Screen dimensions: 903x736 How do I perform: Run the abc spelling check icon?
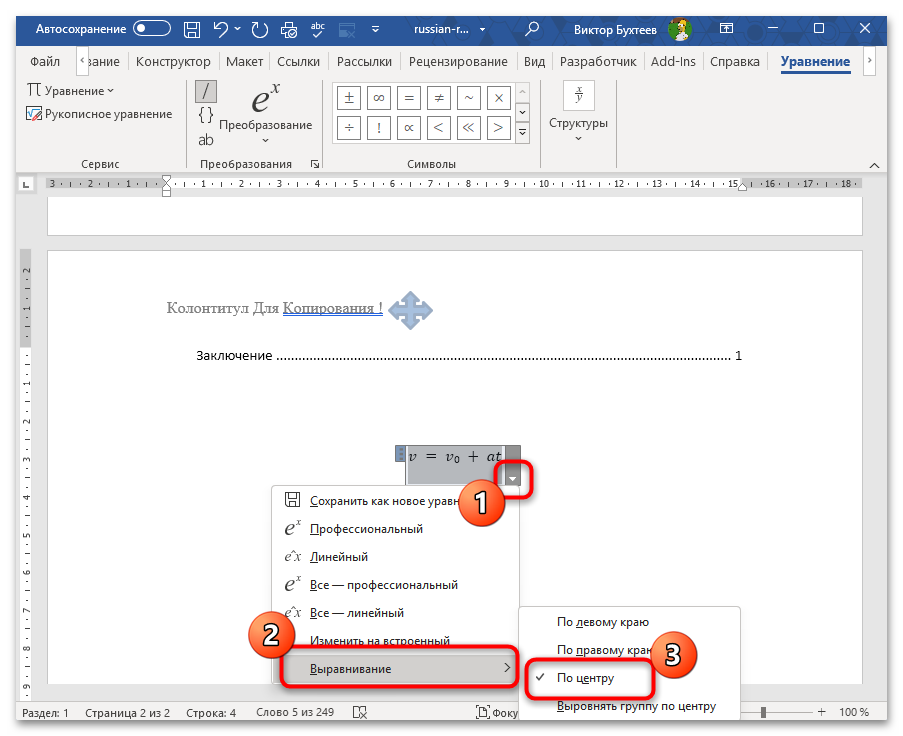[317, 29]
